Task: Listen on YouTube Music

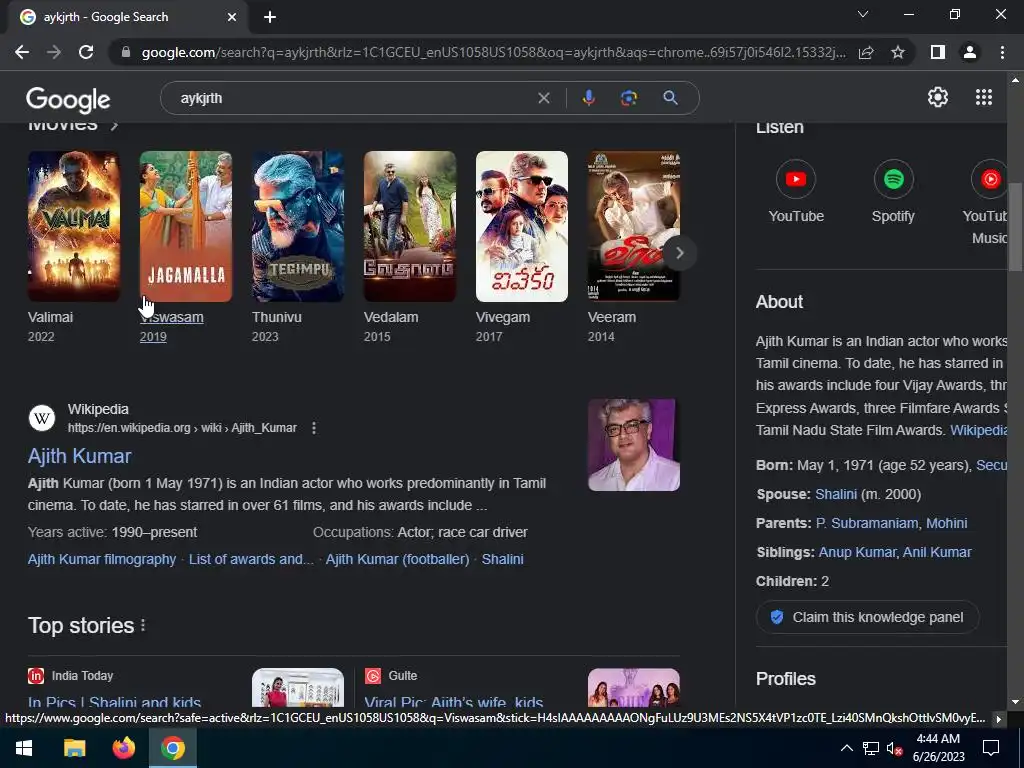Action: point(987,202)
